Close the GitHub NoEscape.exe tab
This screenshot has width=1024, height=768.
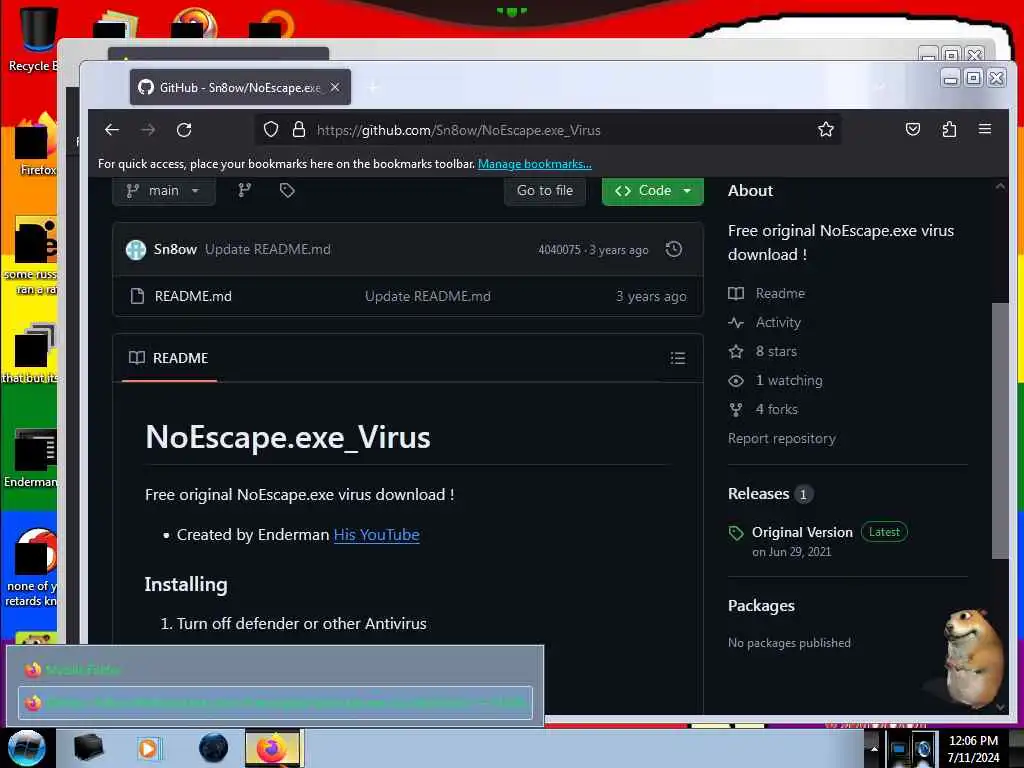[x=335, y=87]
